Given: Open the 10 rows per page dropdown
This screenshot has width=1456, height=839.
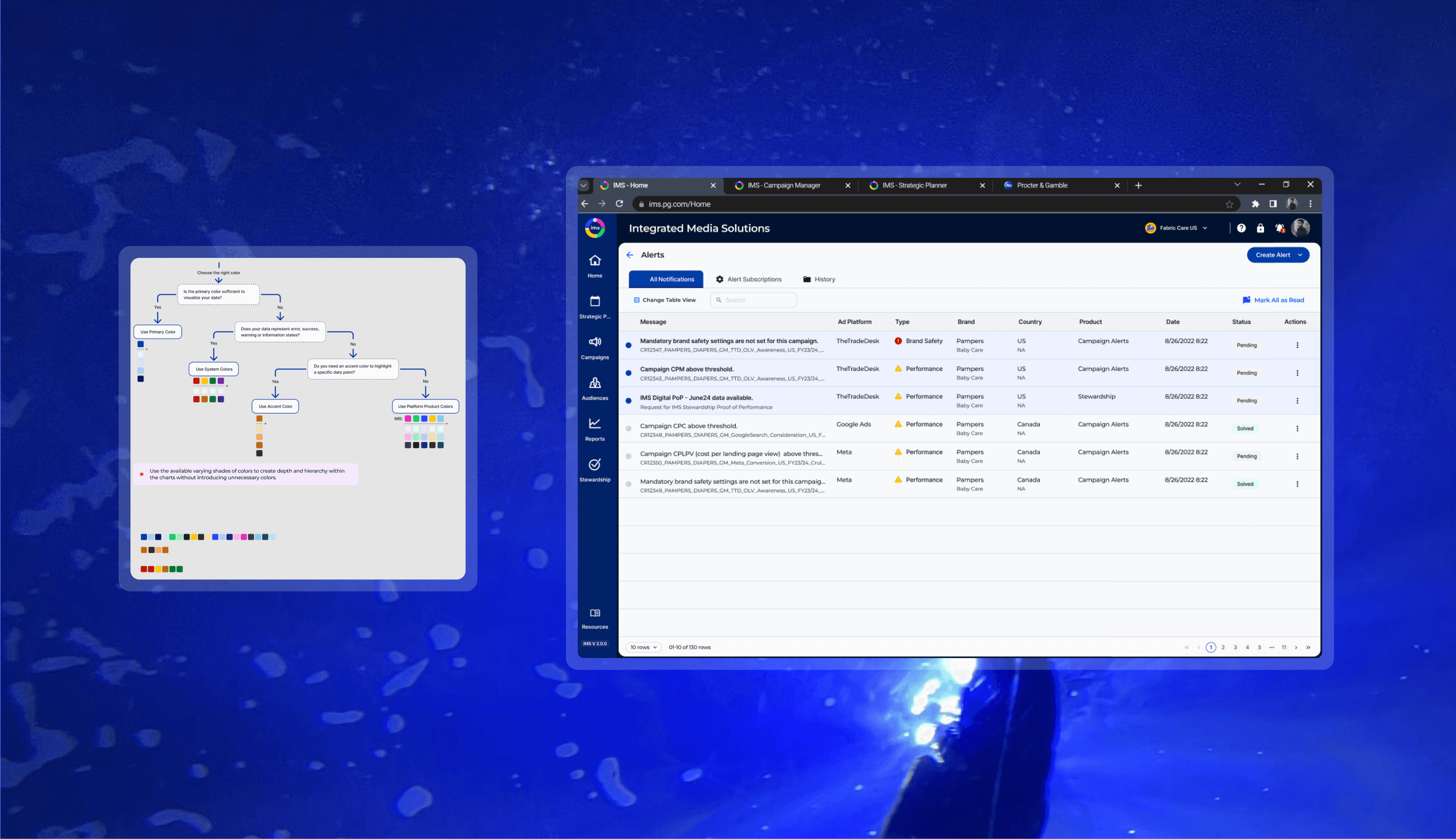Looking at the screenshot, I should pos(643,647).
